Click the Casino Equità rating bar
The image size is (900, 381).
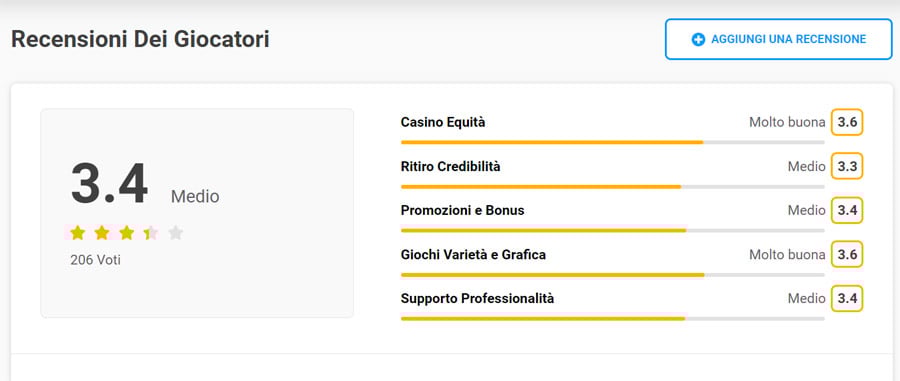coord(612,142)
